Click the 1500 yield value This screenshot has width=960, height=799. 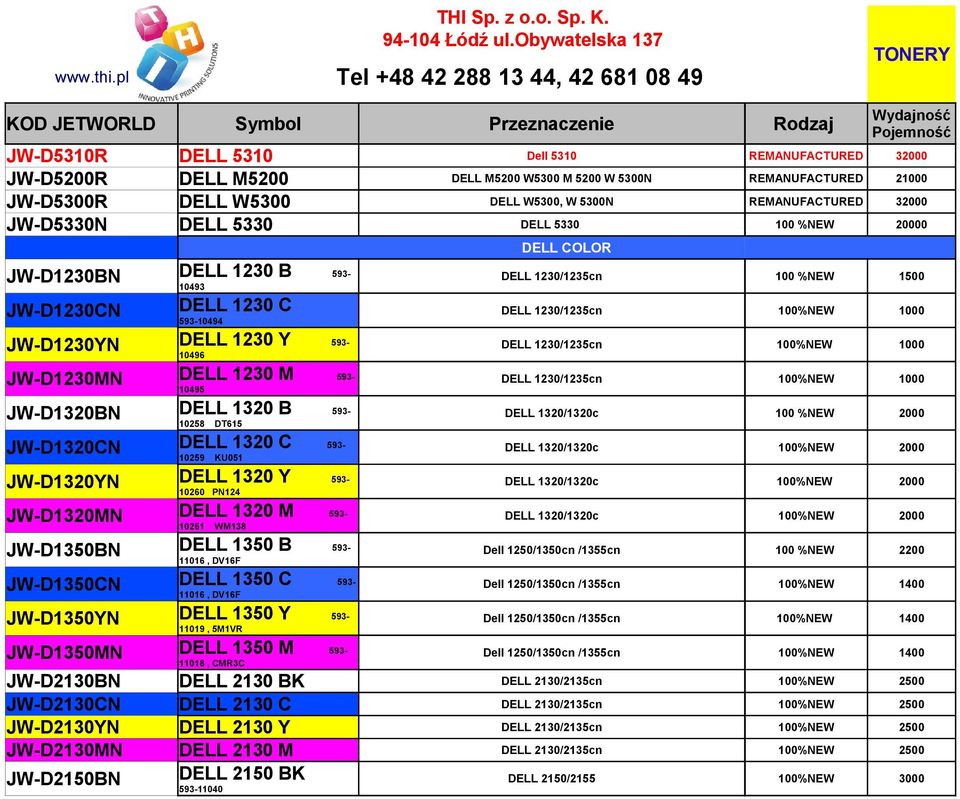click(911, 276)
